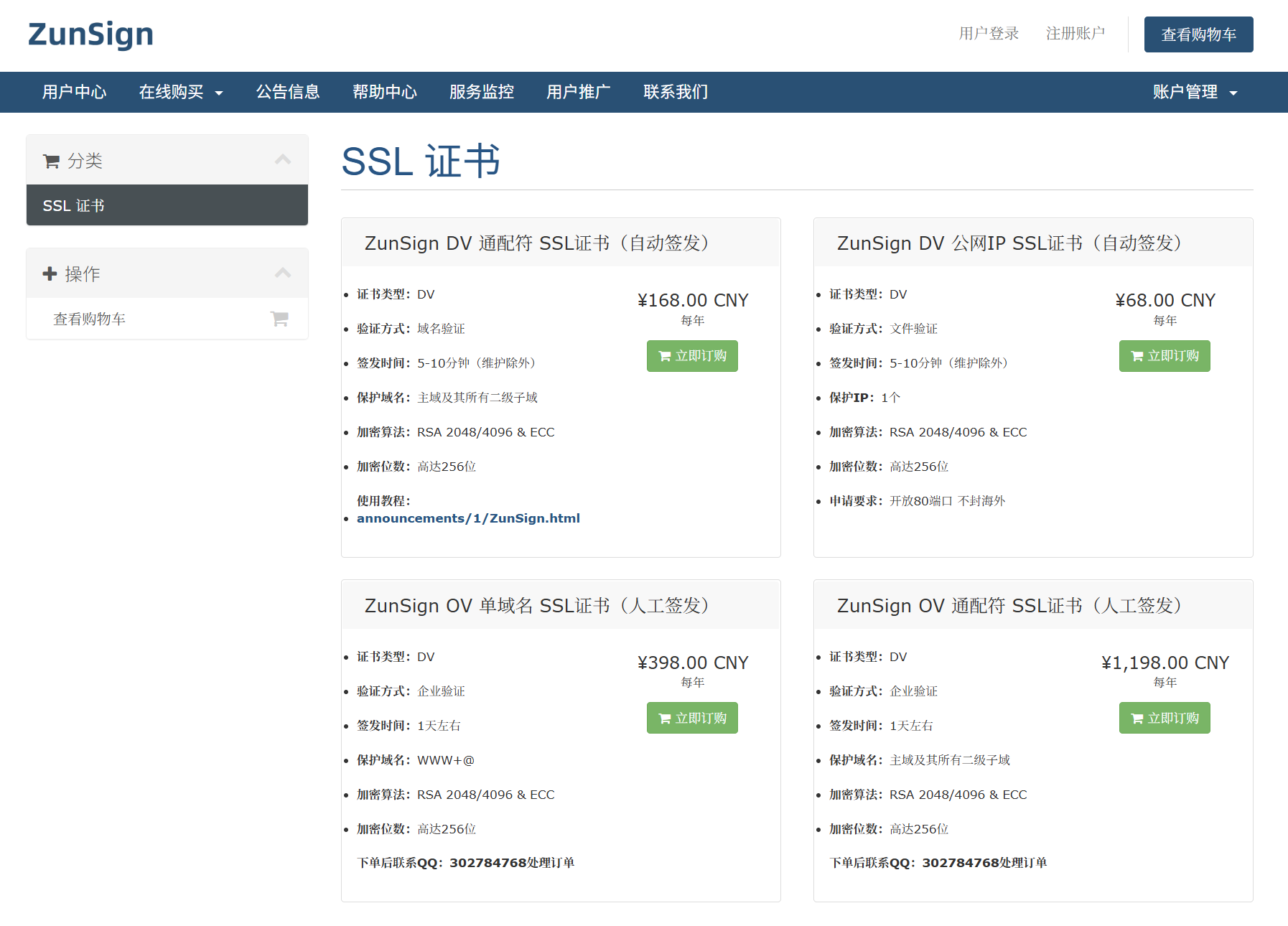Image resolution: width=1288 pixels, height=926 pixels.
Task: Open the announcements/1/ZunSign.html tutorial link
Action: tap(468, 518)
